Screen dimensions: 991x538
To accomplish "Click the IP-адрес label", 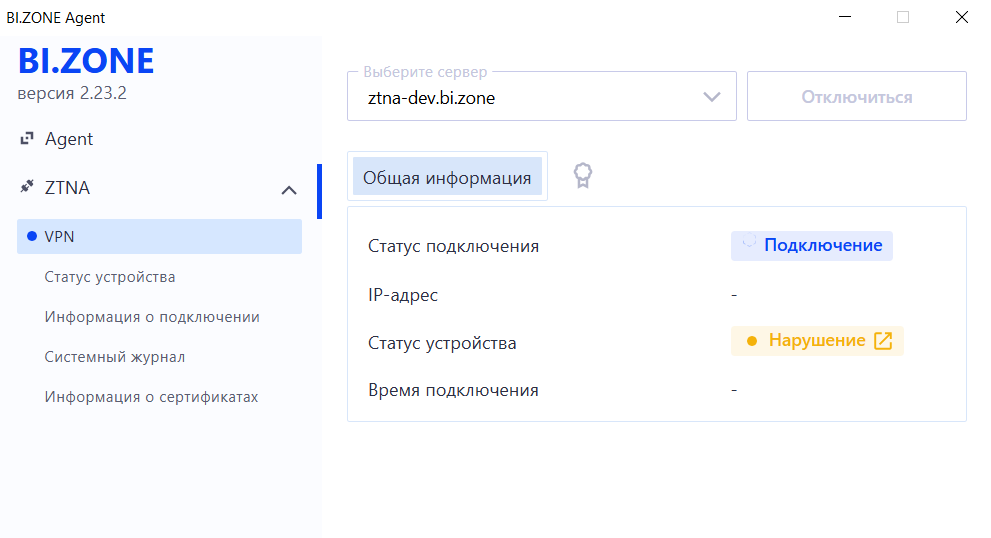I will pos(403,295).
